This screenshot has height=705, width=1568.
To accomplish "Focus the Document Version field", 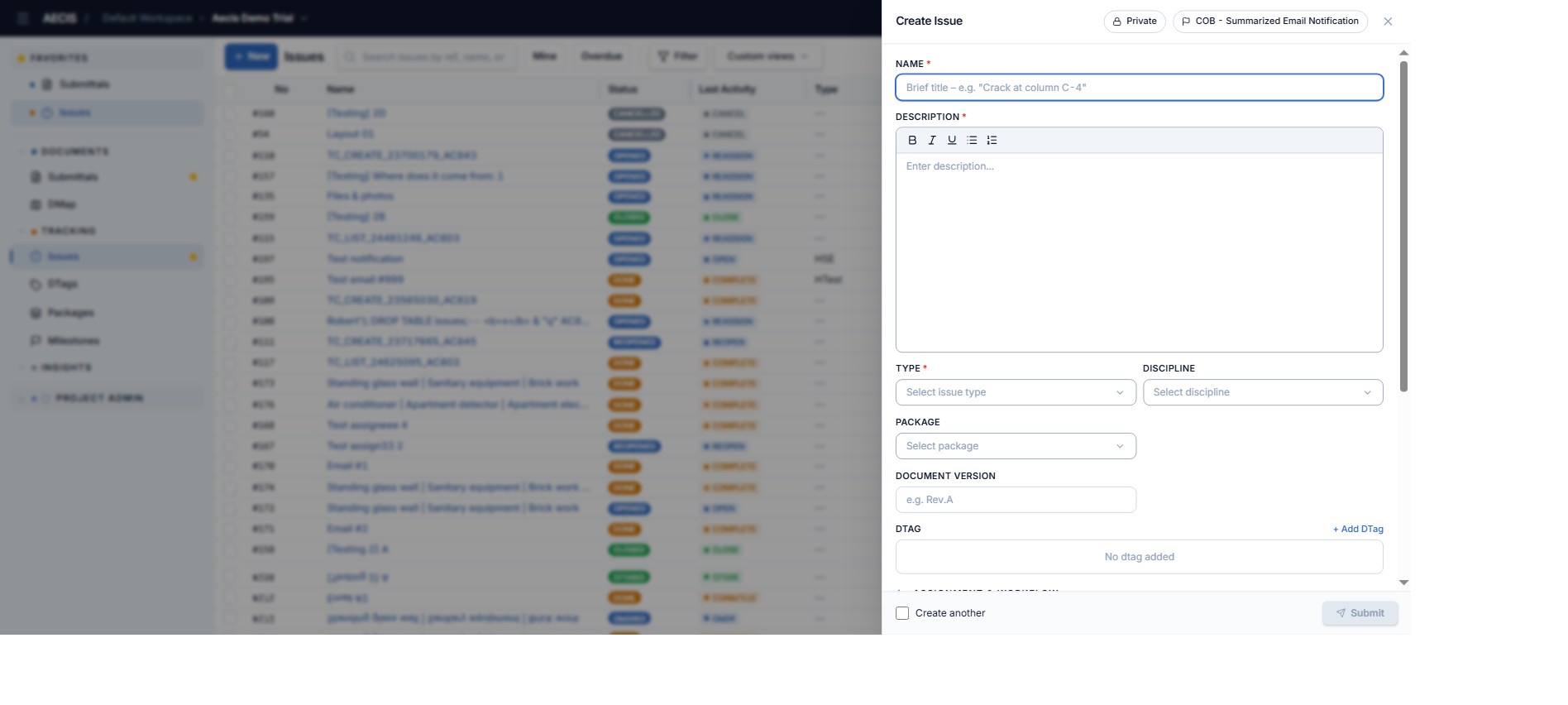I will pyautogui.click(x=1016, y=500).
